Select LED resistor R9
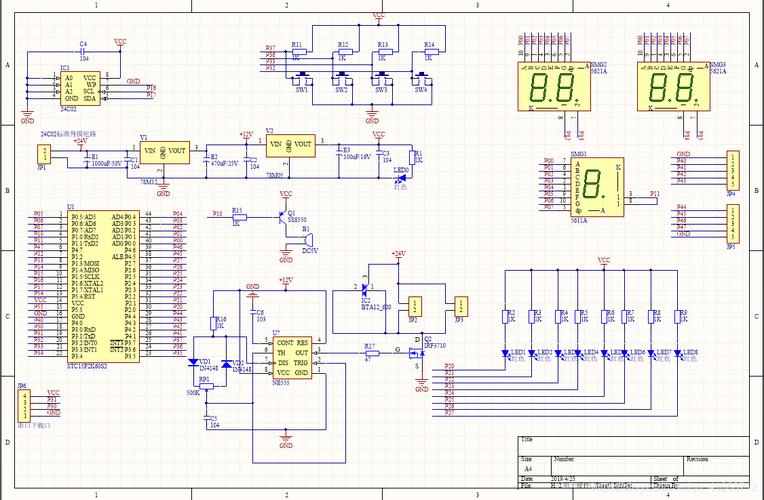The height and width of the screenshot is (500, 764). [x=677, y=317]
